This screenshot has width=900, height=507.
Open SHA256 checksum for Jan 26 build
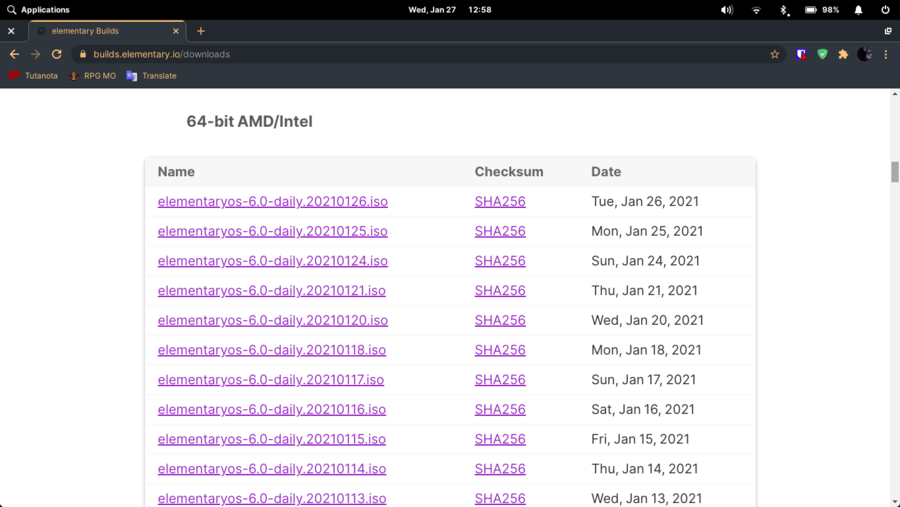pyautogui.click(x=500, y=202)
